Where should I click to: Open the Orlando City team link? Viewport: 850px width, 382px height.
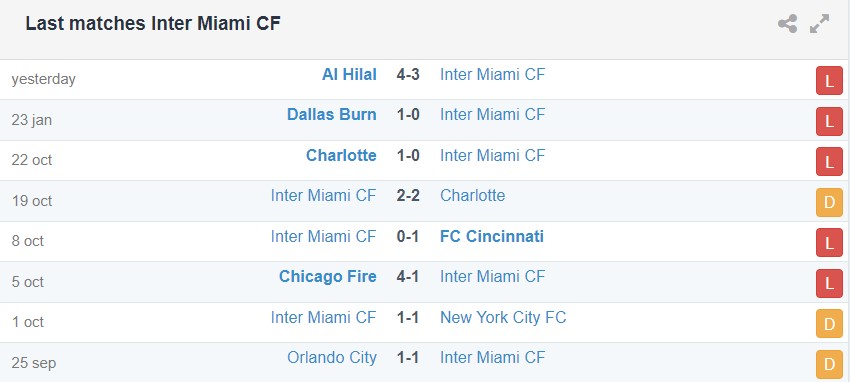tap(332, 358)
